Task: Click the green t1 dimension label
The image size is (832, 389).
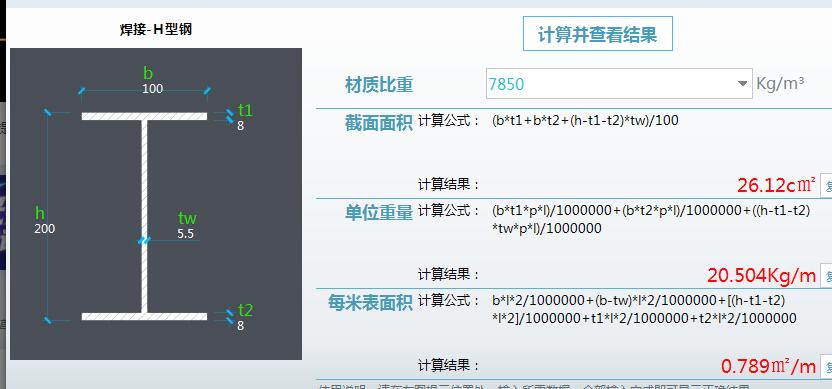Action: point(245,110)
